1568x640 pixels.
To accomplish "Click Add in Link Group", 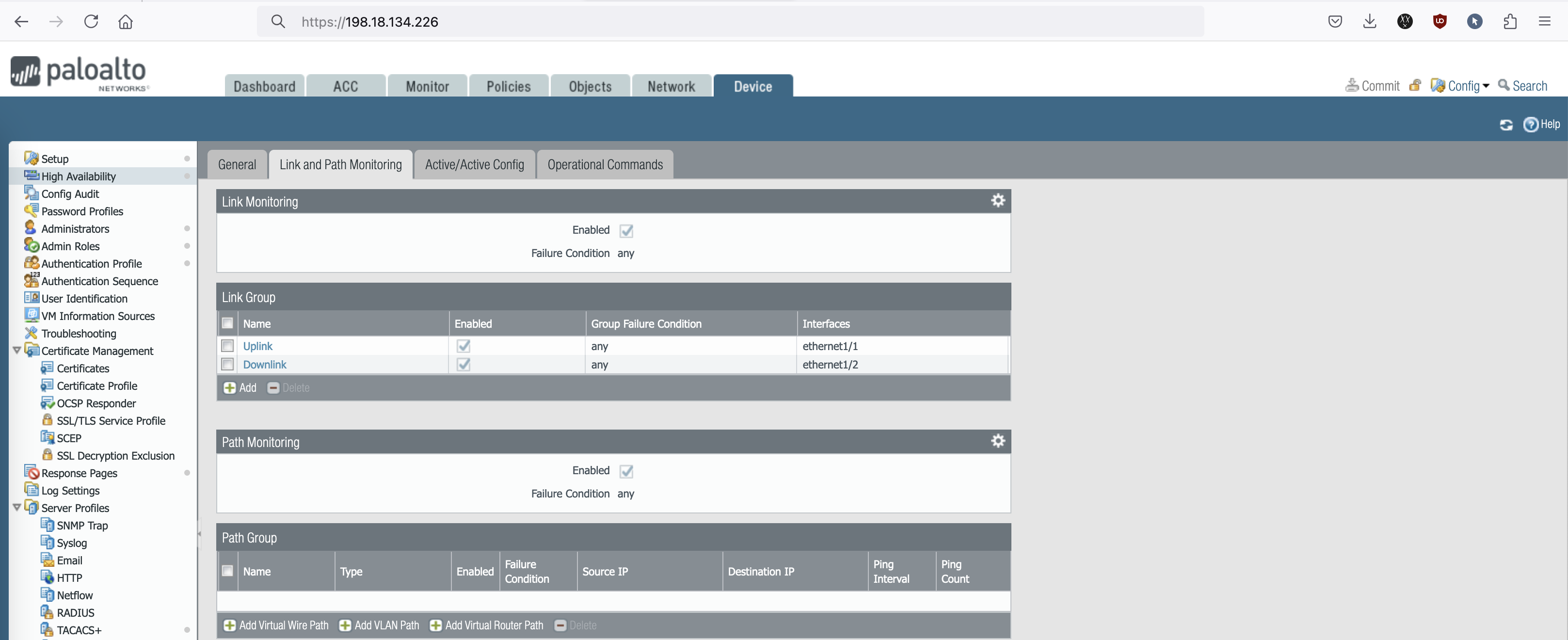I will [x=240, y=388].
